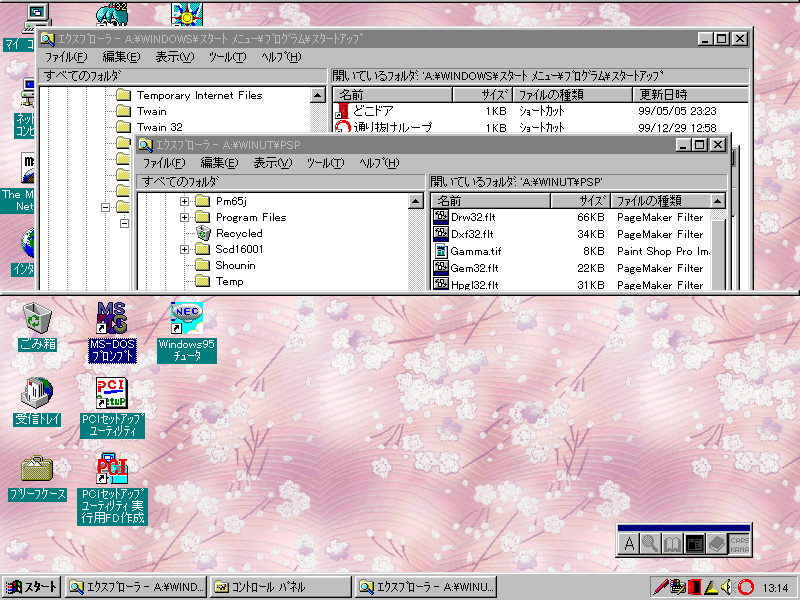Image resolution: width=800 pixels, height=600 pixels.
Task: Expand the Program Files folder node
Action: 185,217
